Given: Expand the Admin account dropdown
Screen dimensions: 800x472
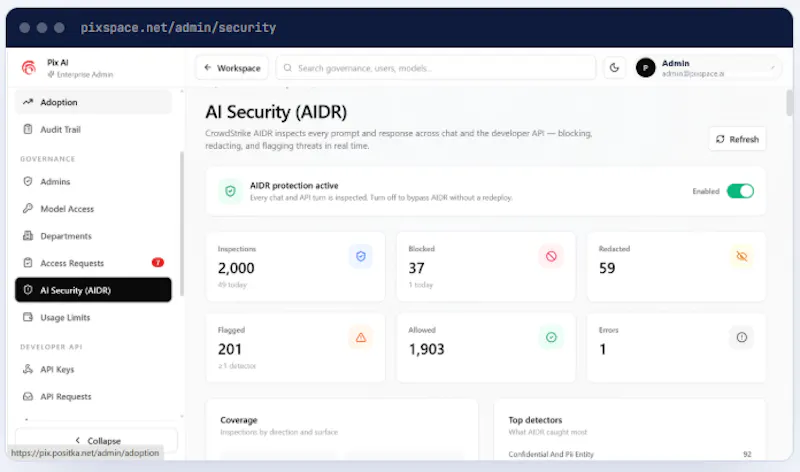Looking at the screenshot, I should point(772,67).
